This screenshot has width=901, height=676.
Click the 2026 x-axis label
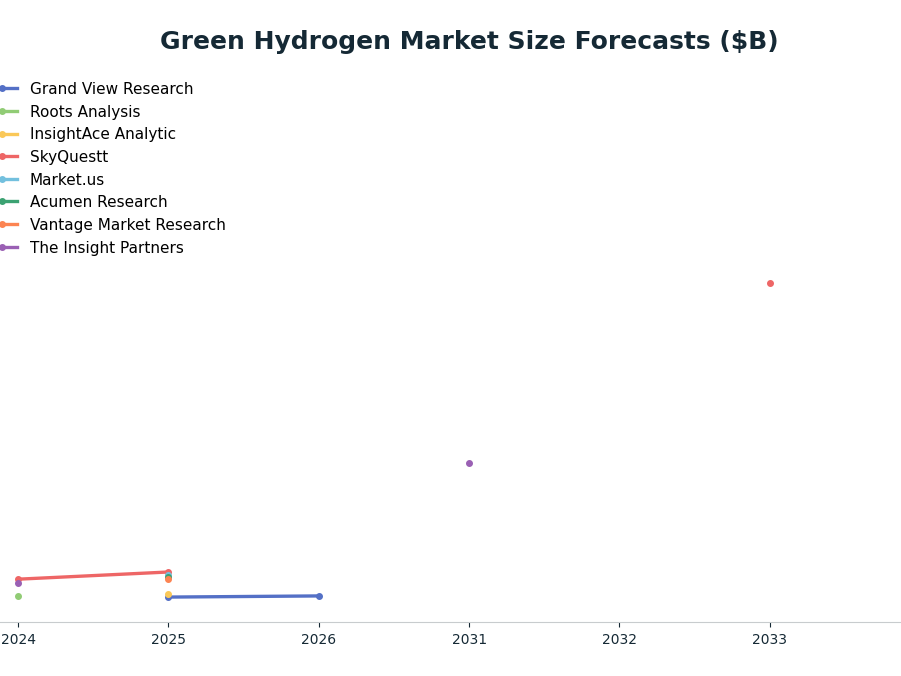319,639
